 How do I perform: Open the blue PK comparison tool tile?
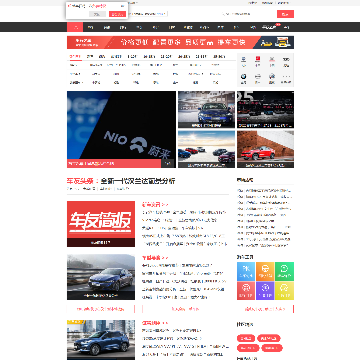pyautogui.click(x=246, y=271)
